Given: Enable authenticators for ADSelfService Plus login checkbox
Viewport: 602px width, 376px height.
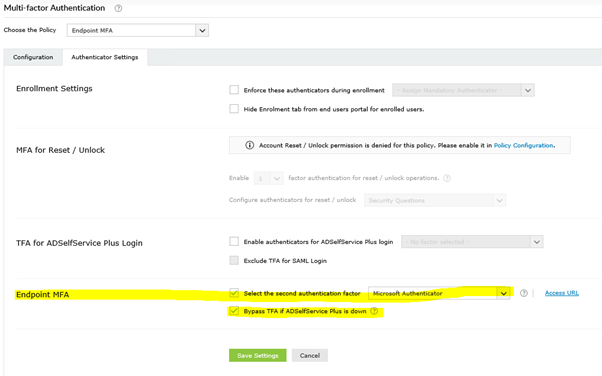Looking at the screenshot, I should tap(234, 241).
